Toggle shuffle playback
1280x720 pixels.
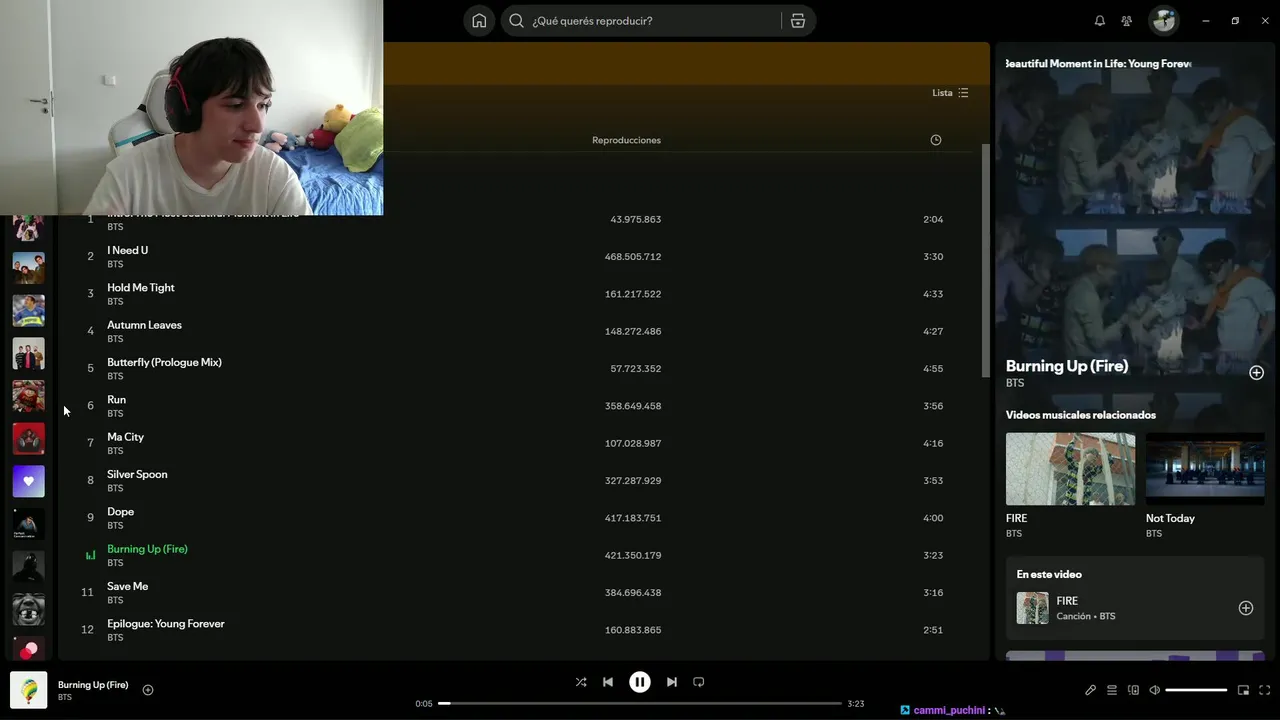[x=581, y=682]
